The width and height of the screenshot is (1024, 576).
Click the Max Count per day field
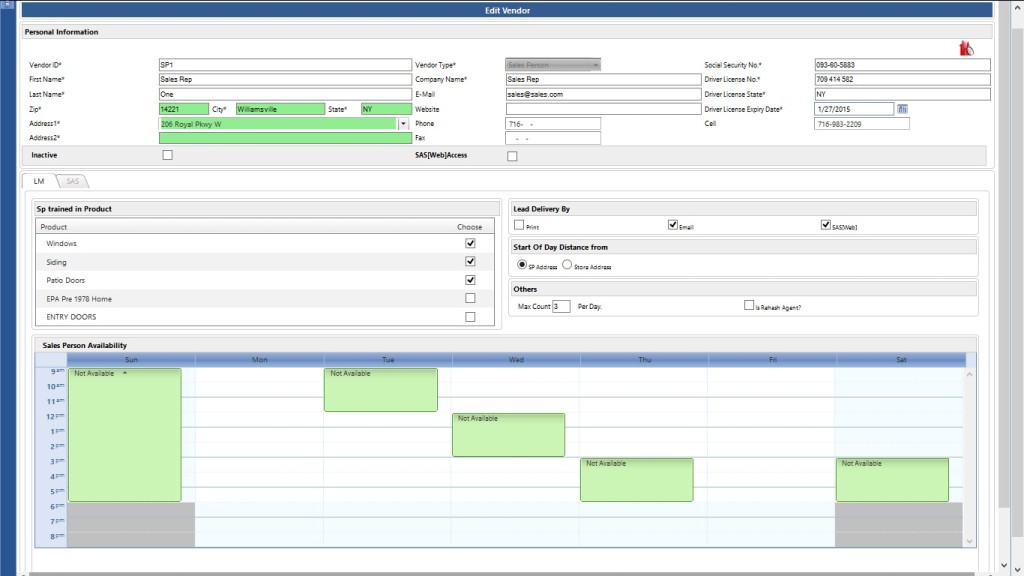[561, 306]
